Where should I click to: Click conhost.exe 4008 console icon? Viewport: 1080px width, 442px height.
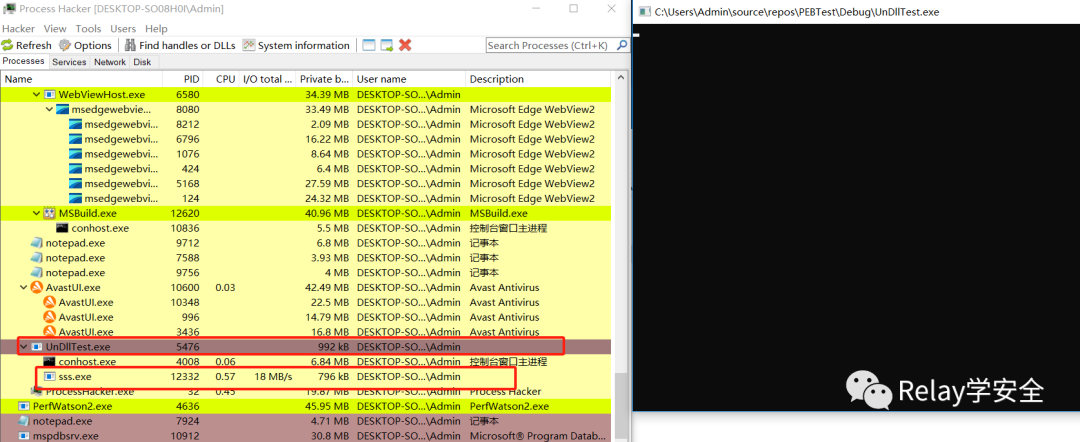[x=50, y=362]
